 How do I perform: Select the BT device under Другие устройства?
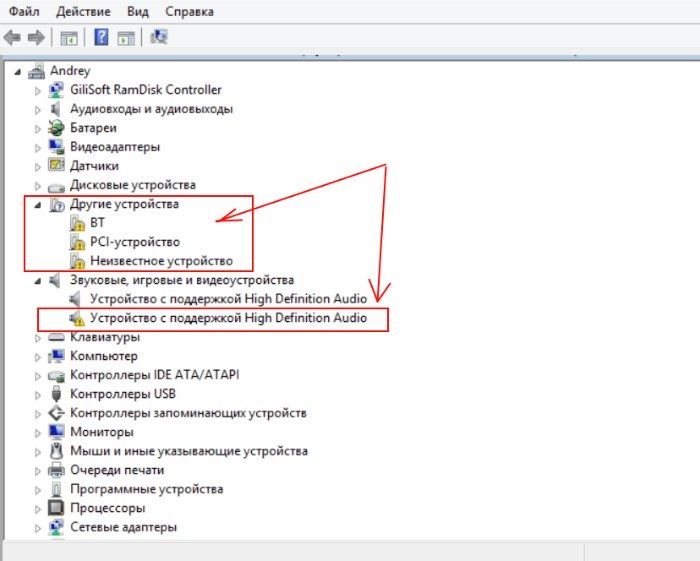tap(97, 223)
